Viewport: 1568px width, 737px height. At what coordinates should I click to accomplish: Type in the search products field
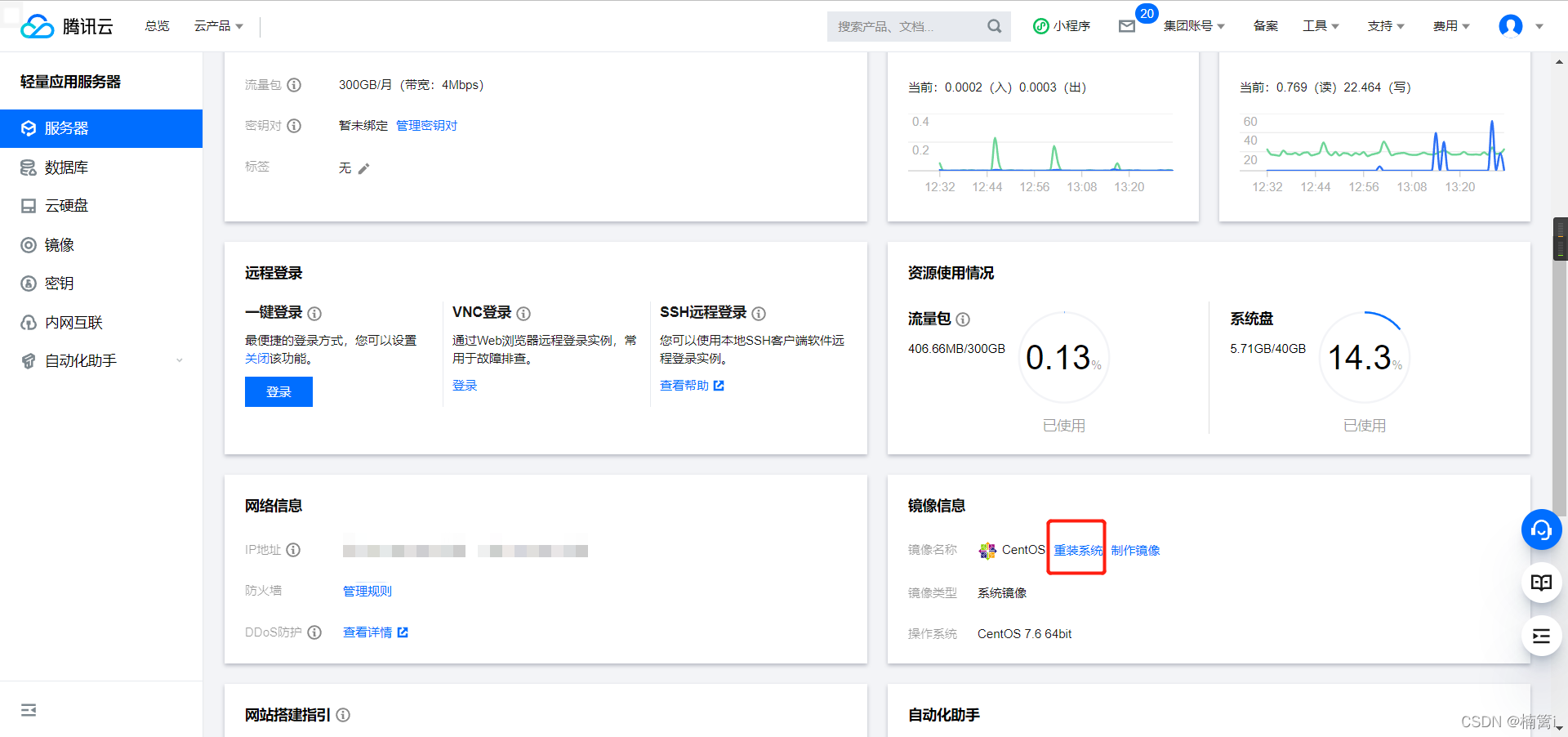[x=906, y=26]
